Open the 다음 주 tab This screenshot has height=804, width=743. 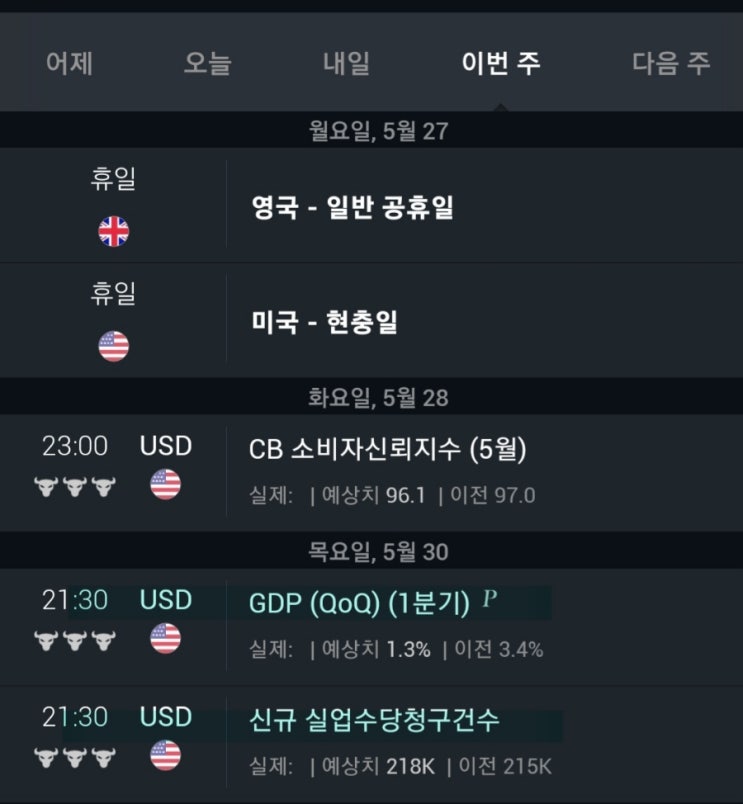click(x=671, y=63)
